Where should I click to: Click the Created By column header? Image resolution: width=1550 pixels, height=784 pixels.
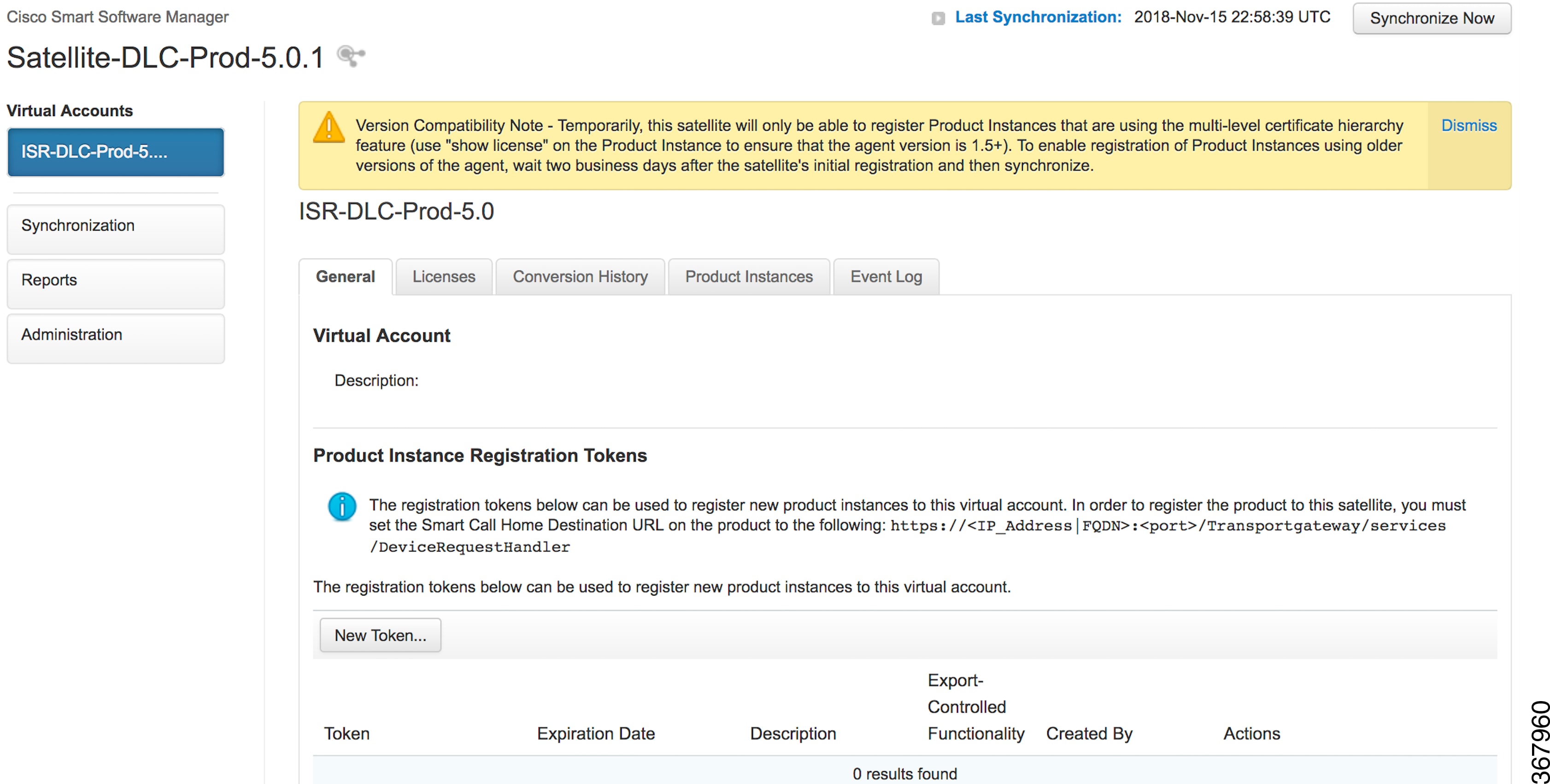point(1089,733)
